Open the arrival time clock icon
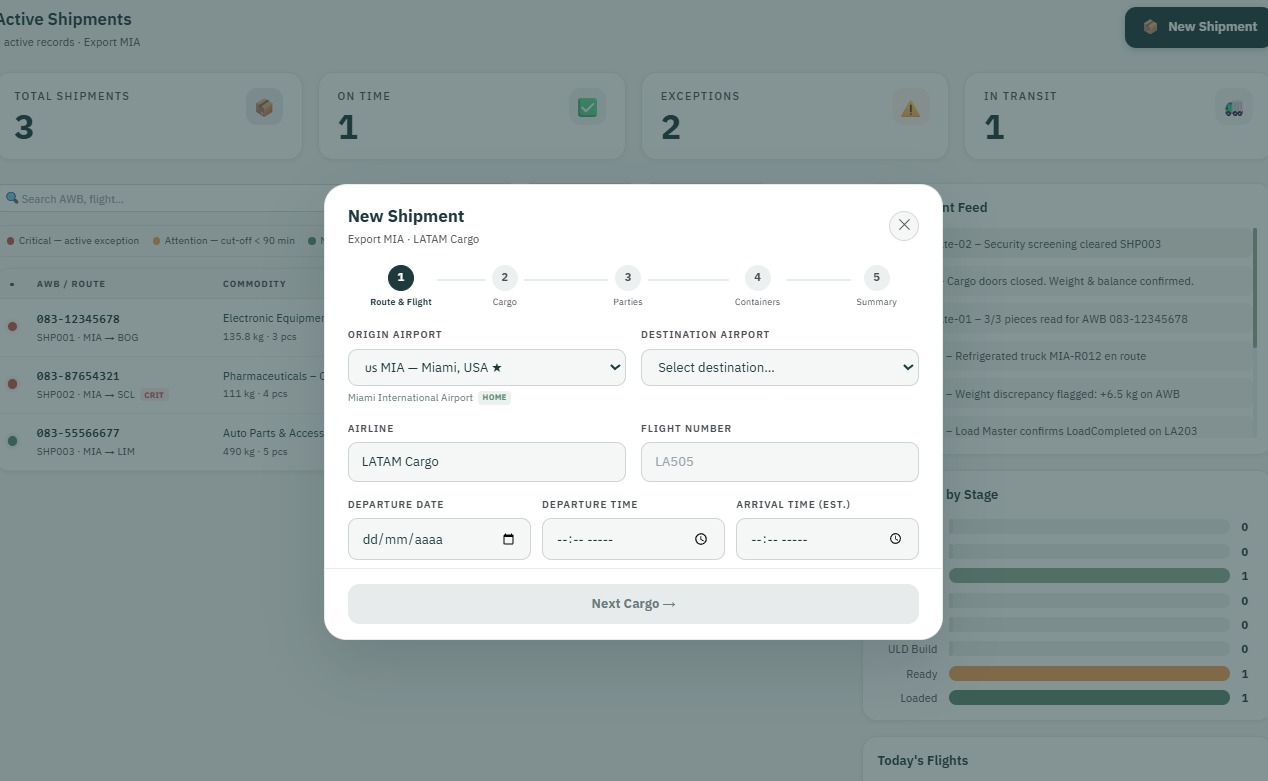Screen dimensions: 1268x781 pos(895,539)
